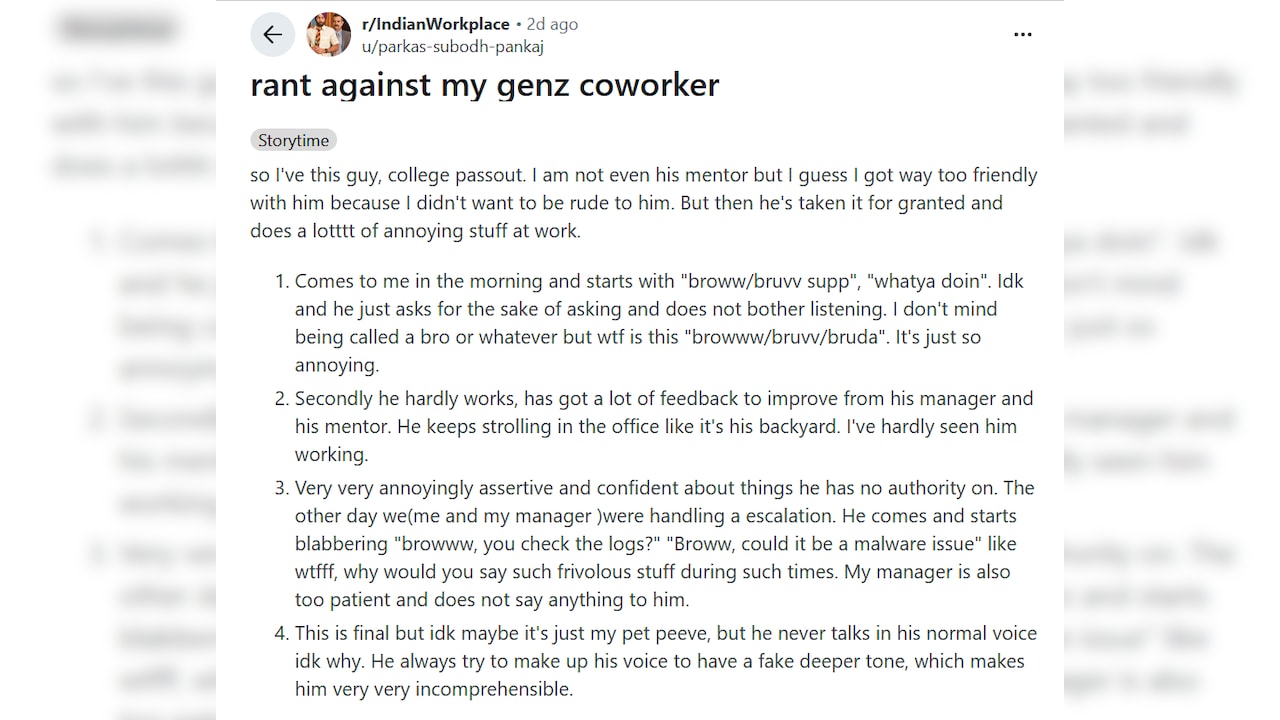
Task: Open u/parkas-subodh-pankaj's profile
Action: 452,46
